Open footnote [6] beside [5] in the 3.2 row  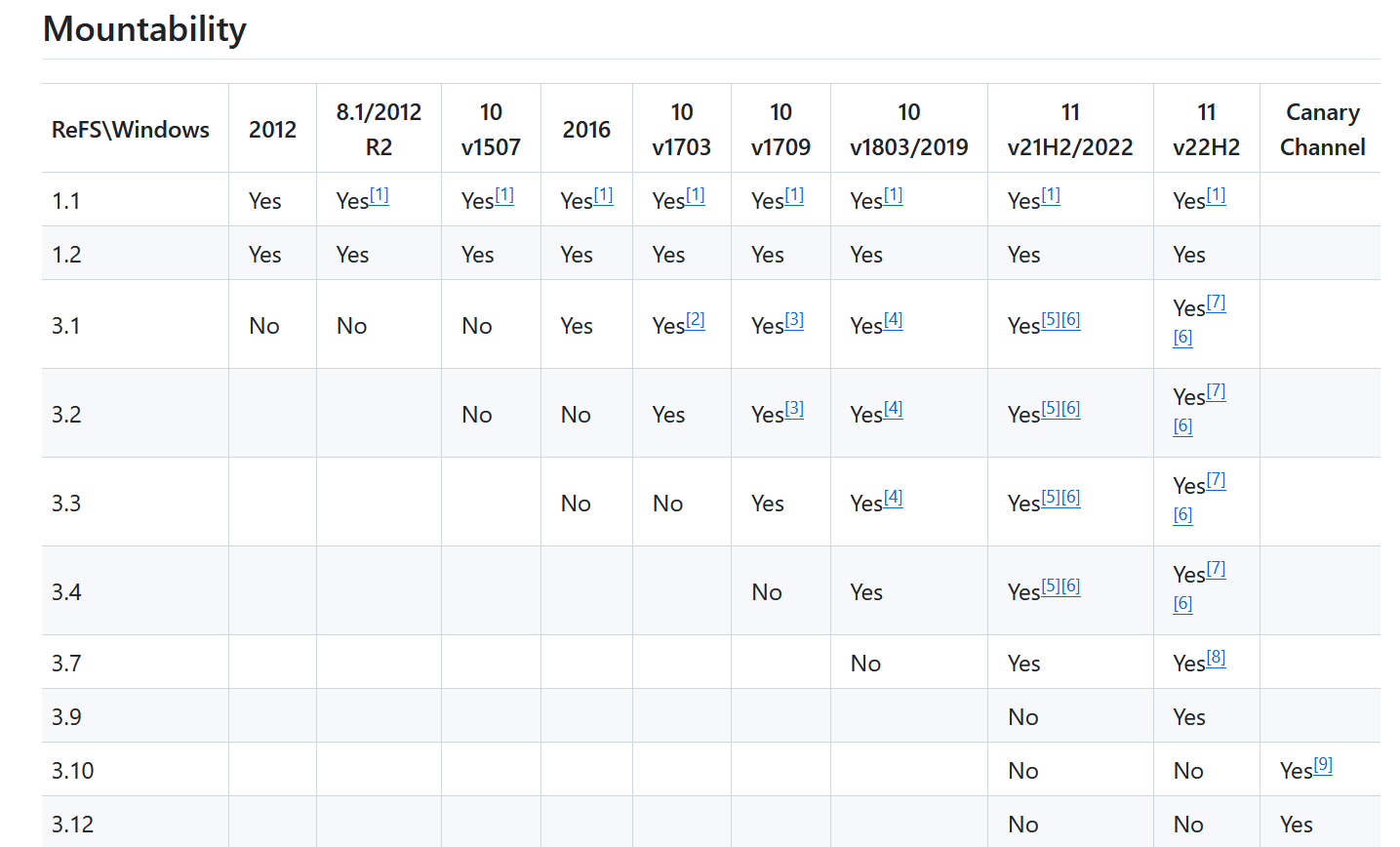(x=1071, y=409)
